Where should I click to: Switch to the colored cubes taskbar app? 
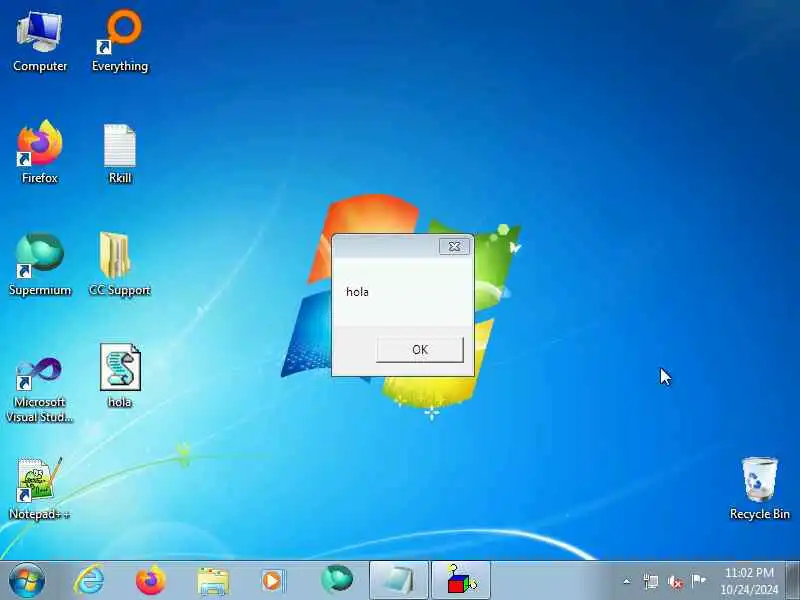(461, 581)
